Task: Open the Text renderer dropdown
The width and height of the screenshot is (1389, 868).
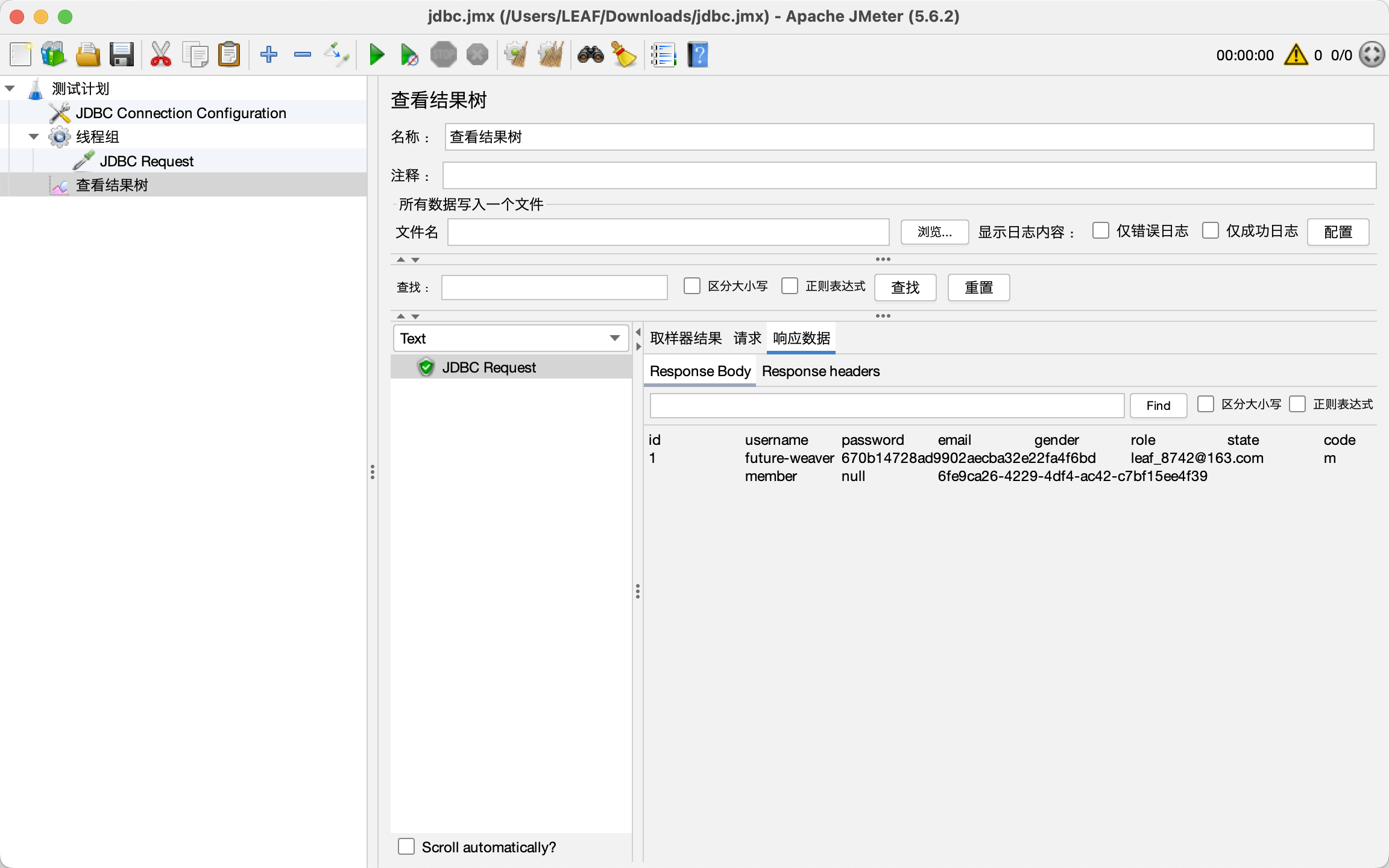Action: point(511,338)
